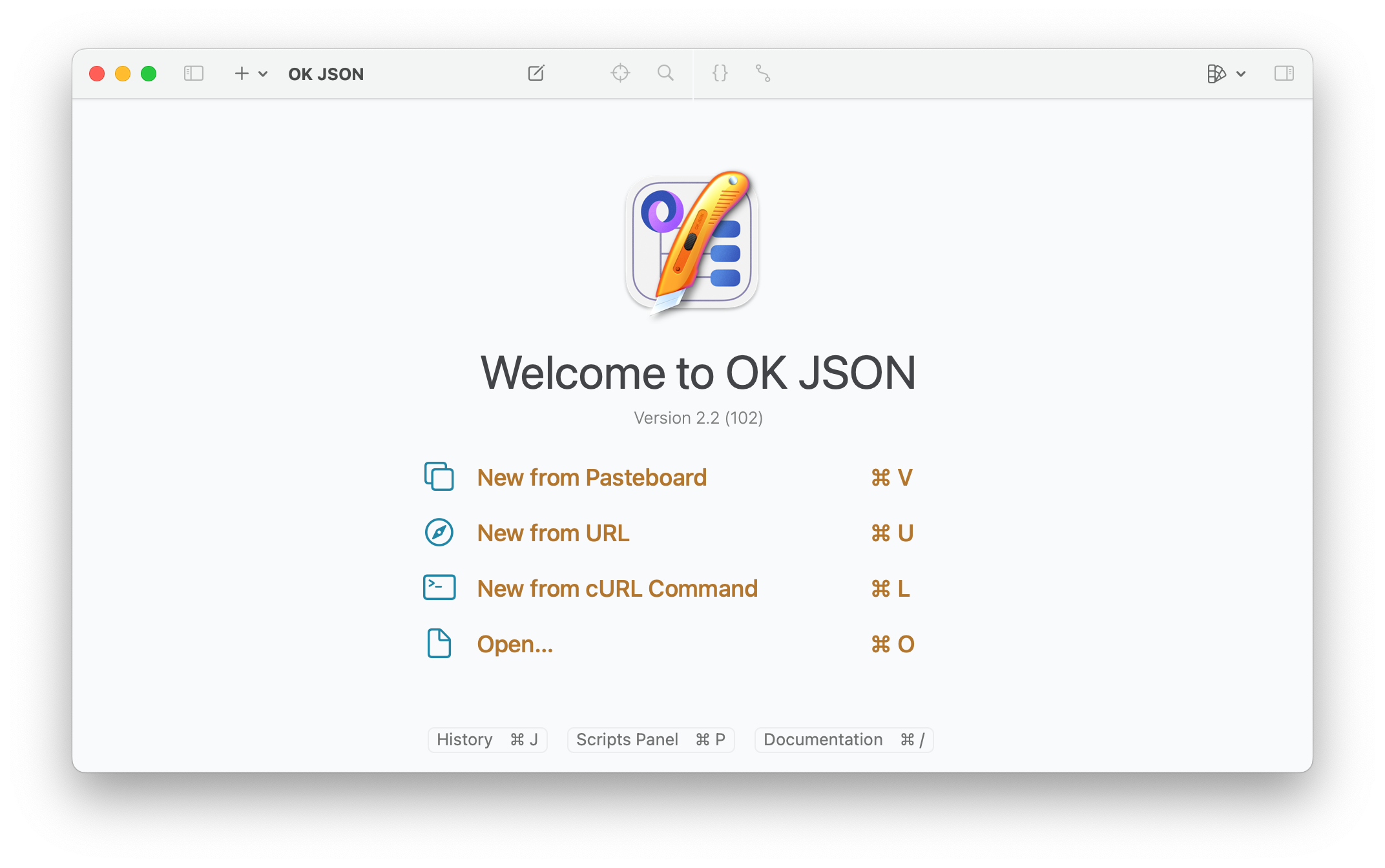Expand the theme picker dropdown chevron
1385x868 pixels.
click(x=1242, y=74)
